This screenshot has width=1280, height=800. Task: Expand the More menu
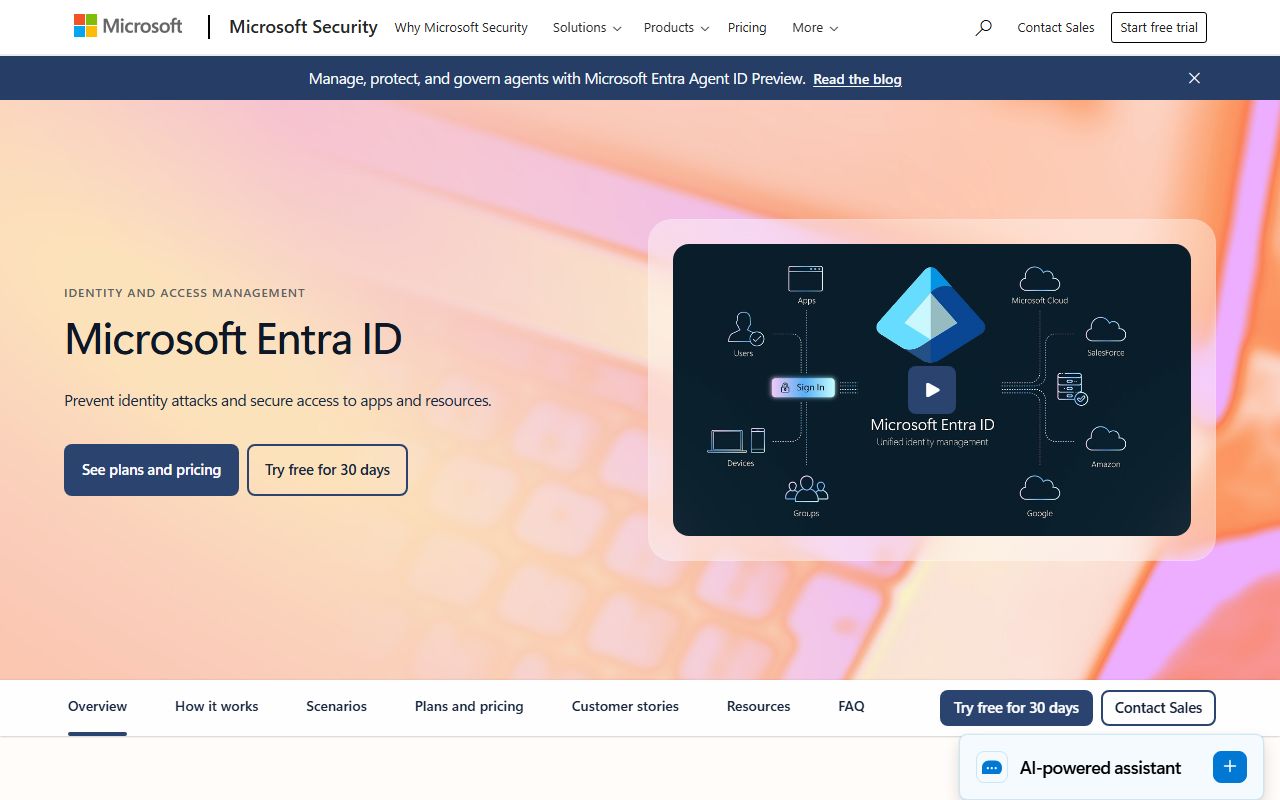[813, 28]
